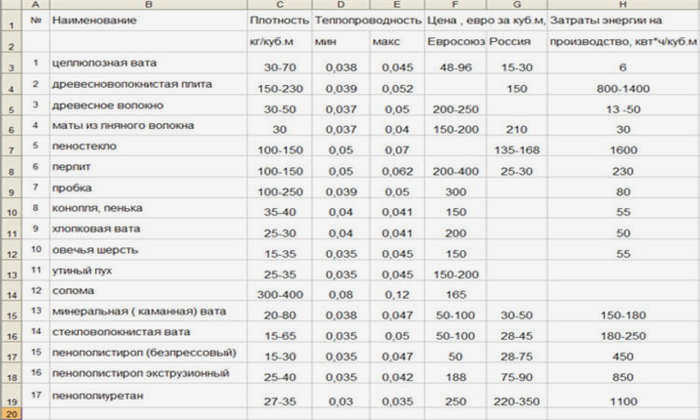This screenshot has height=420, width=700.
Task: Select row header 1
Action: [x=11, y=21]
